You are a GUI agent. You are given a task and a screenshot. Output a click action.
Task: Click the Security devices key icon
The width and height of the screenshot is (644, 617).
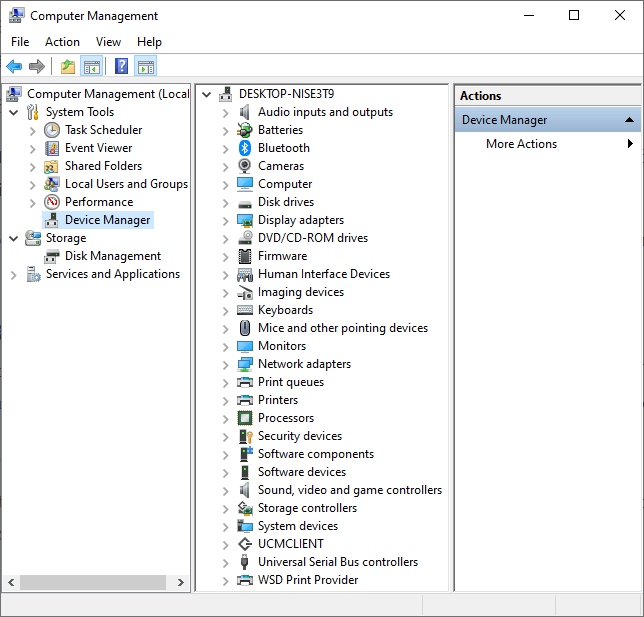[x=245, y=436]
